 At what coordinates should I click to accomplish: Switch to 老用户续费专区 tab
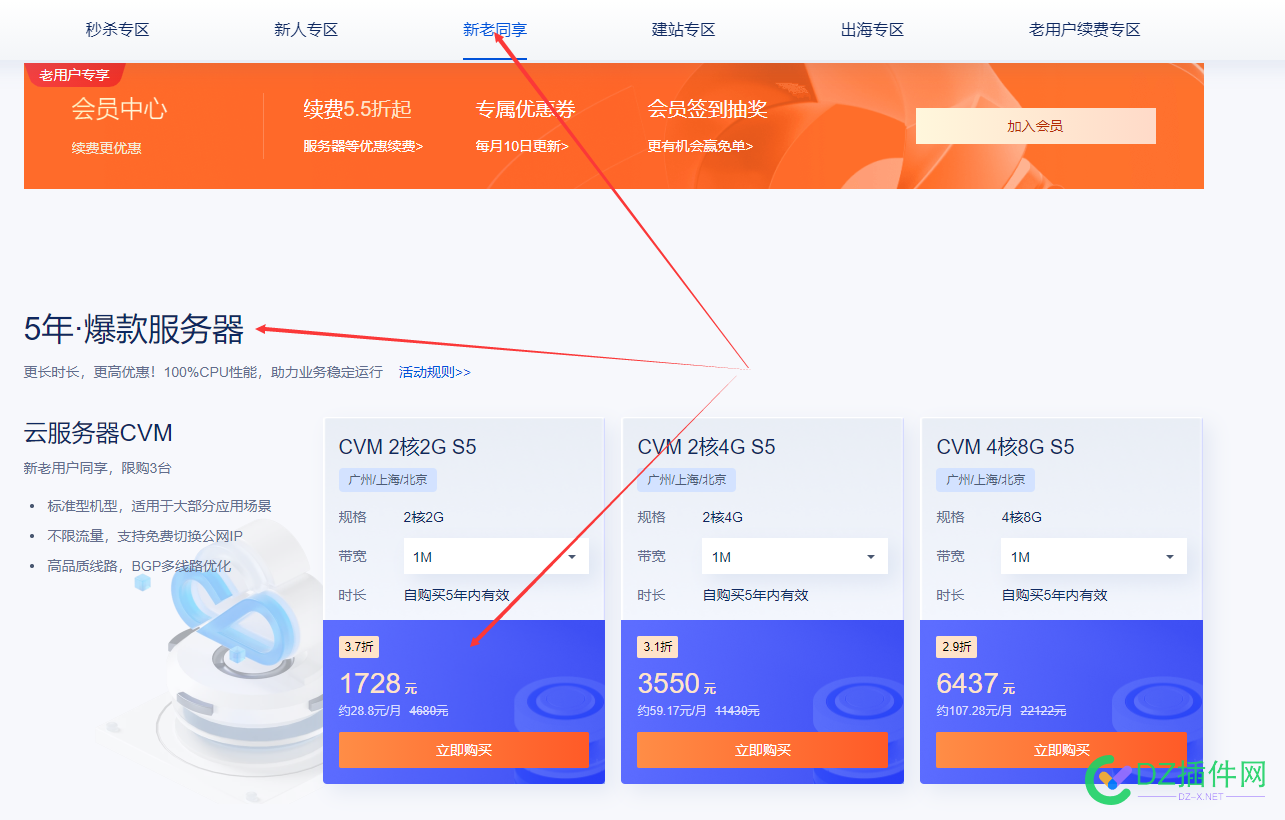tap(1085, 30)
